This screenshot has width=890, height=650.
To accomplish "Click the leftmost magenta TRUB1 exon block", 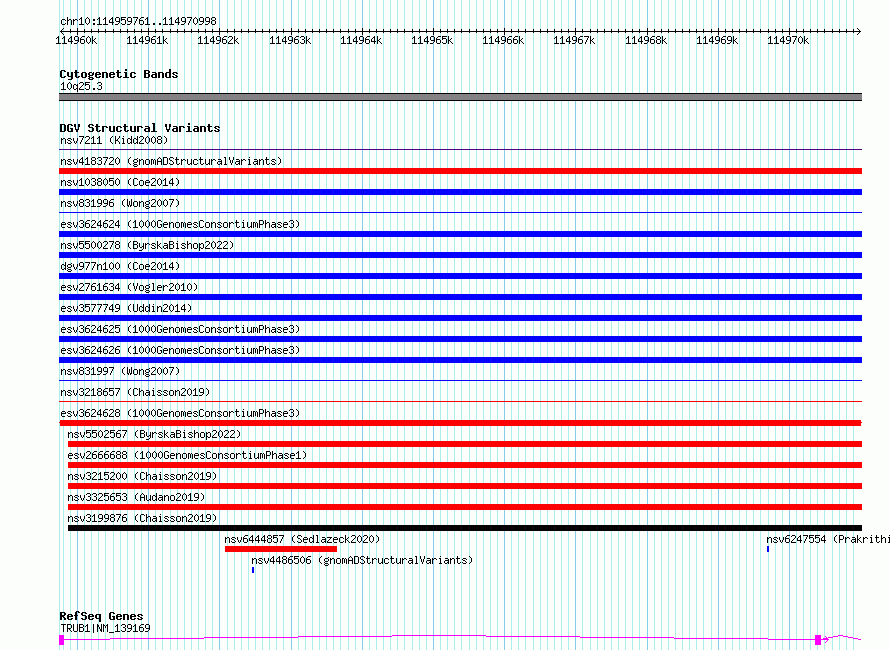I will 62,639.
